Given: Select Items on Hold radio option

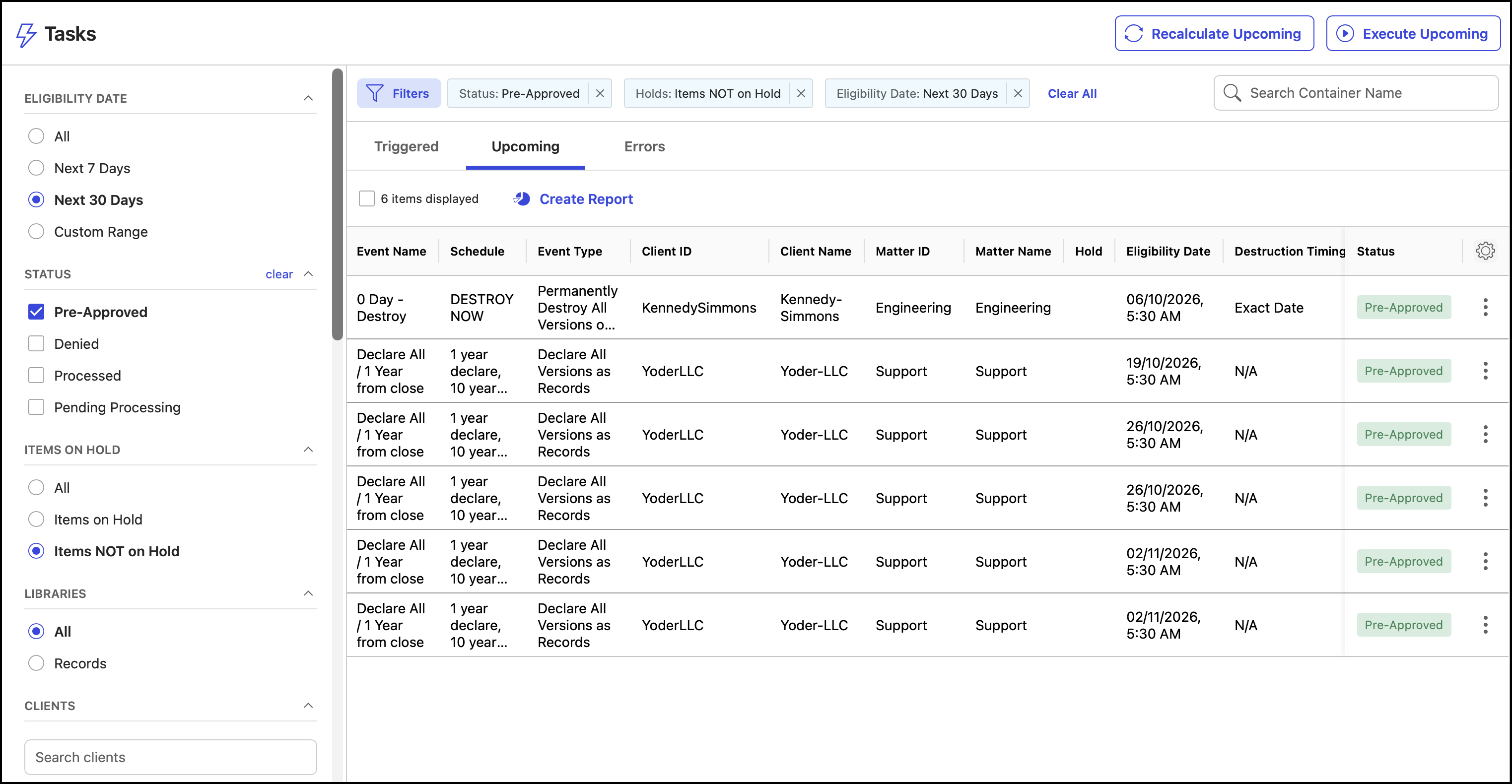Looking at the screenshot, I should 36,519.
